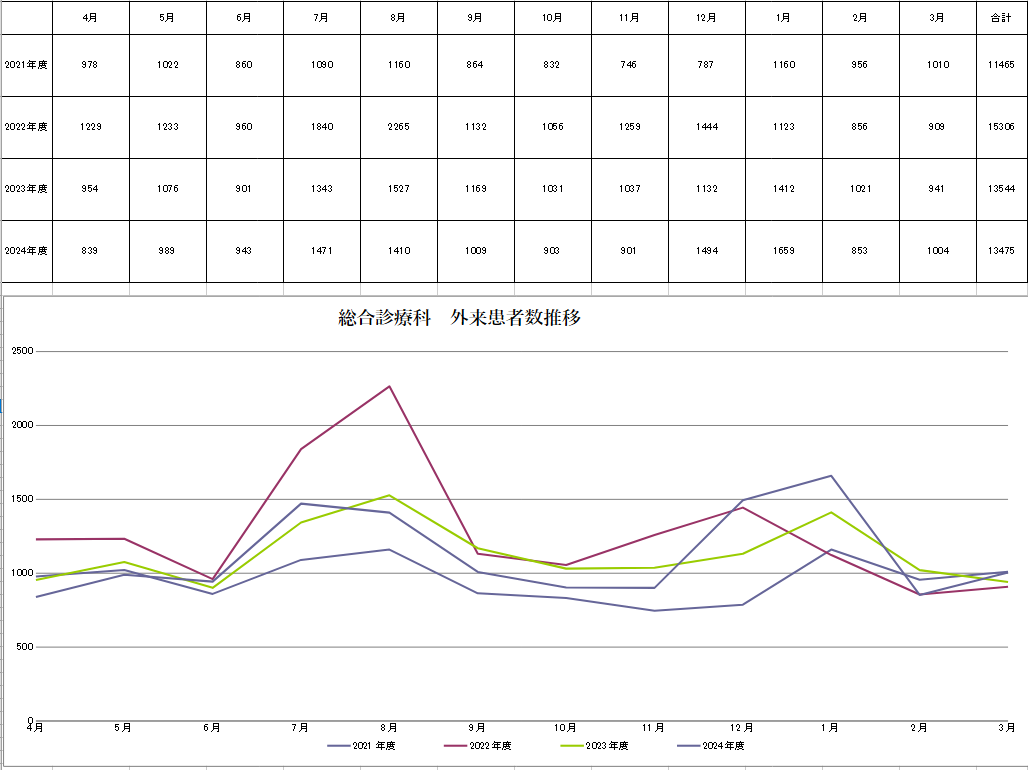The width and height of the screenshot is (1028, 770).
Task: Click the 2022年度 total cell 15306
Action: click(x=1001, y=127)
